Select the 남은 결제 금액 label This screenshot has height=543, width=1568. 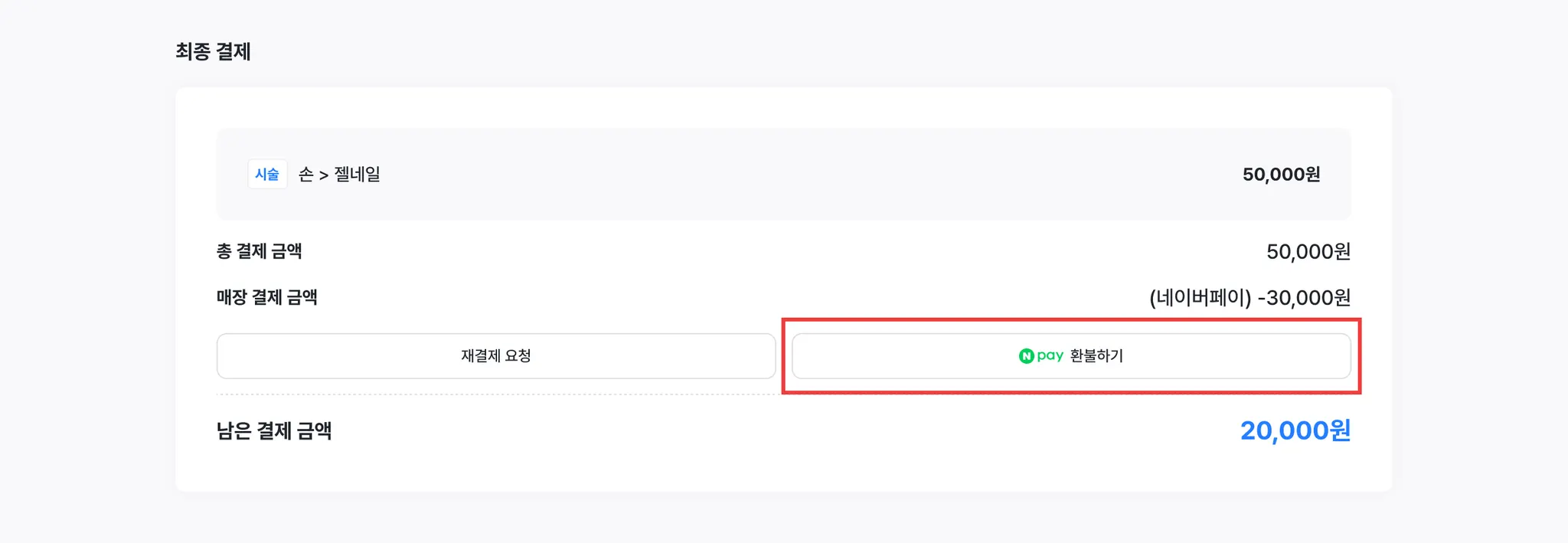[274, 430]
